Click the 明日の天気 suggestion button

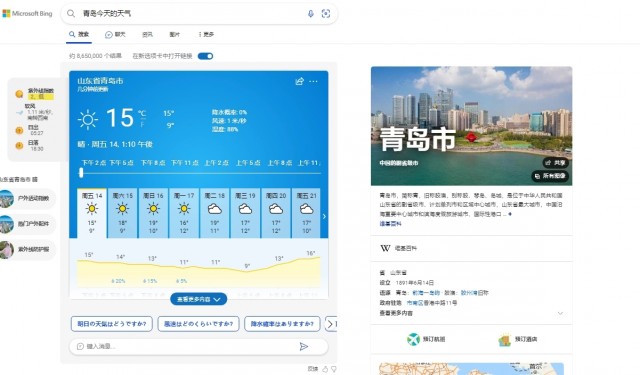111,324
